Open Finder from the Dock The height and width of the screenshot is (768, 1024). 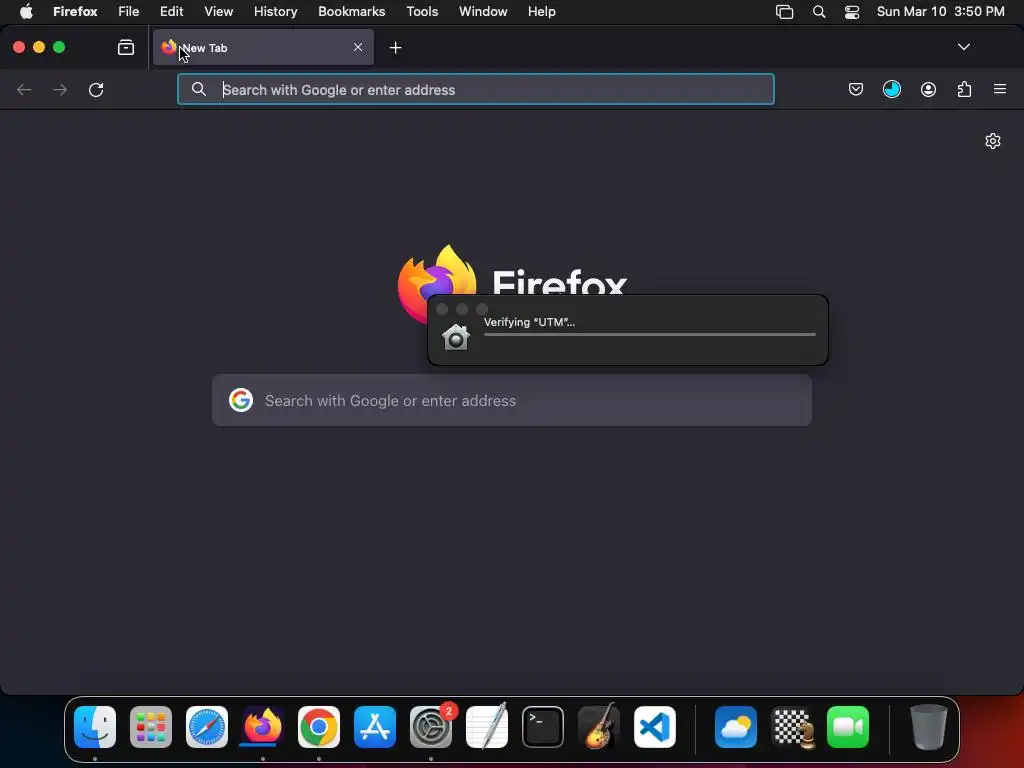pyautogui.click(x=95, y=727)
